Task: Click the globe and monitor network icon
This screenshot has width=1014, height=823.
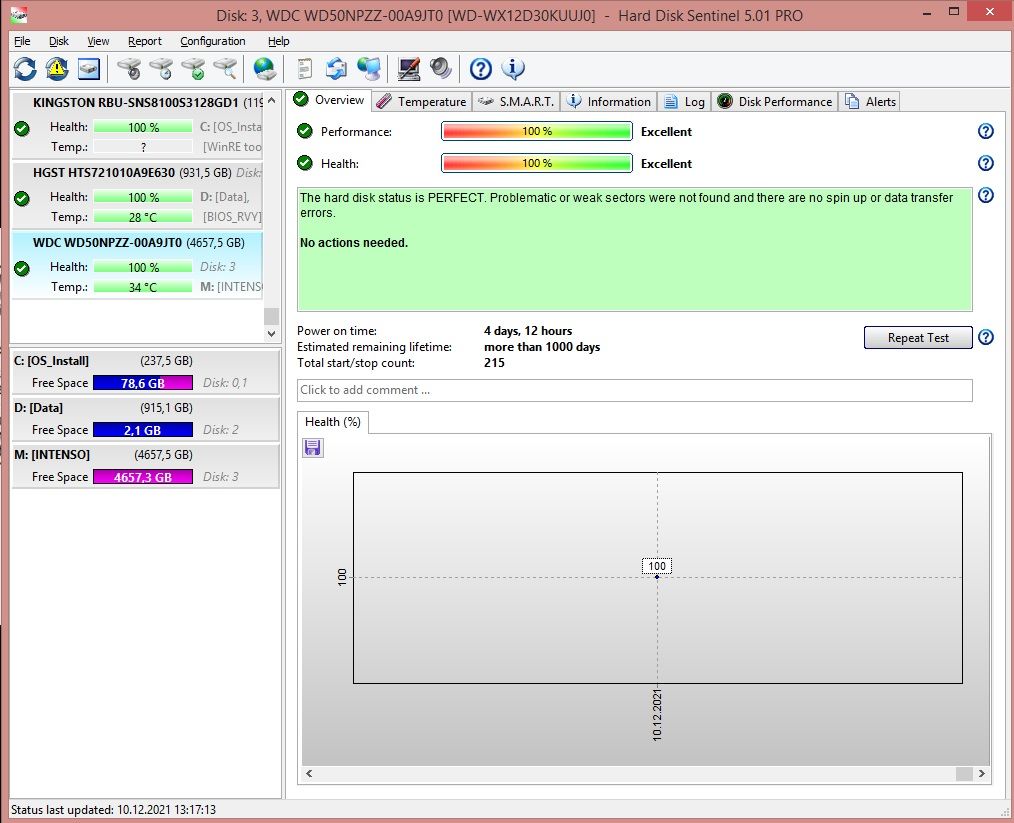Action: pos(369,69)
